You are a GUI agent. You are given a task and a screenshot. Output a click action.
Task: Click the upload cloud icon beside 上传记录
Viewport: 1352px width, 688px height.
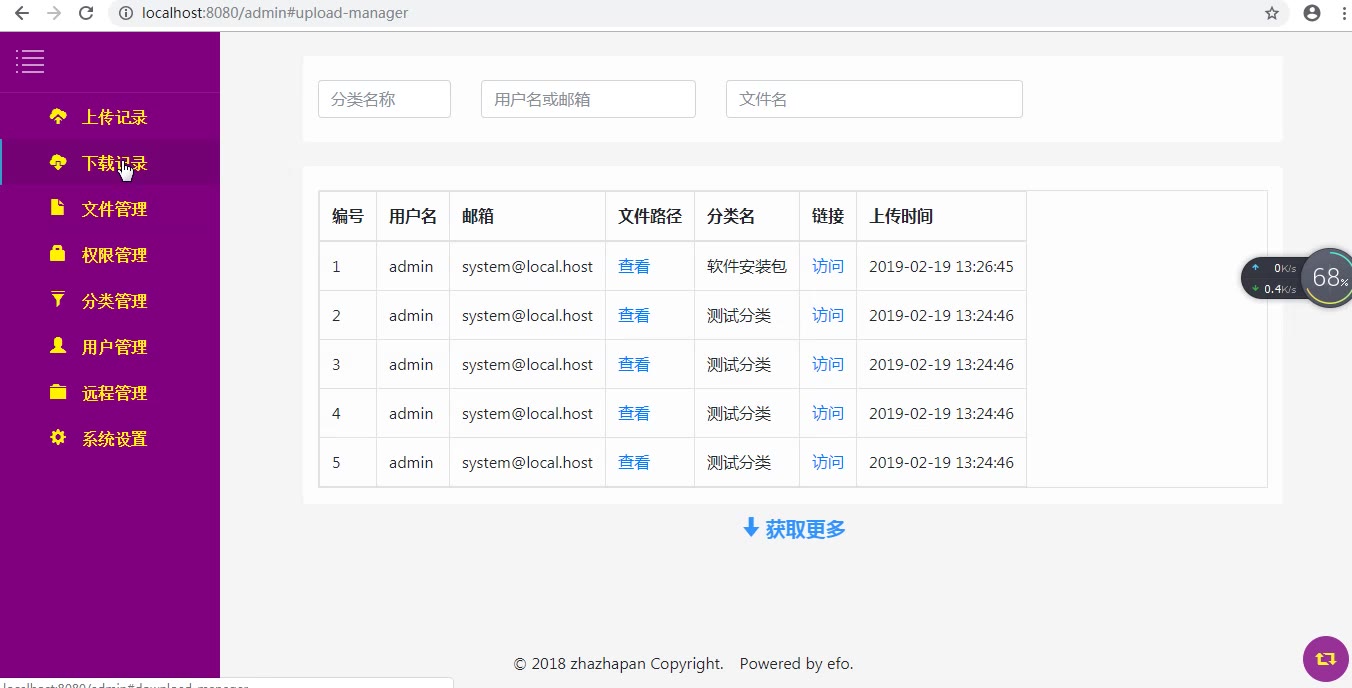58,116
